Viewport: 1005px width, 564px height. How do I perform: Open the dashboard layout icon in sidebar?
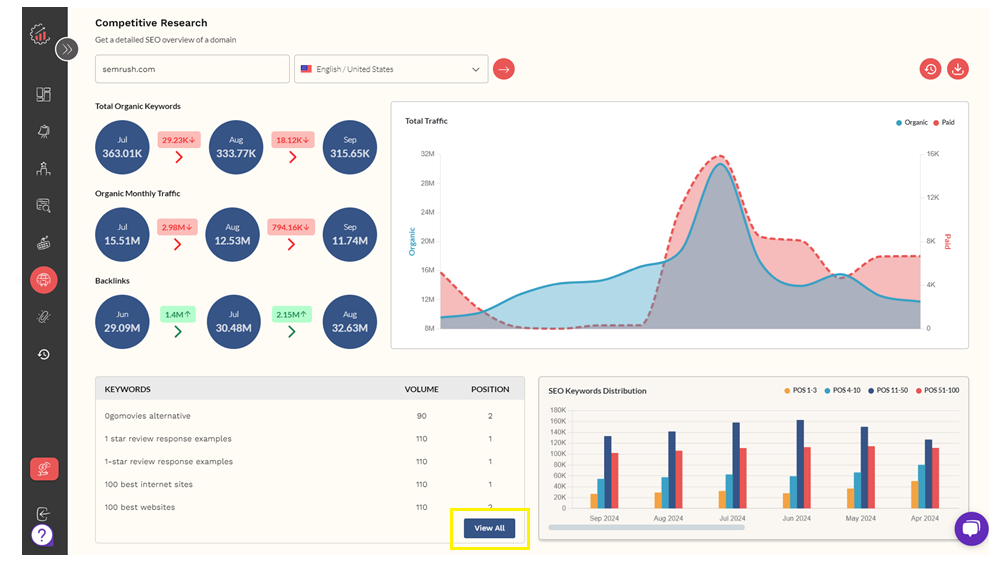click(44, 95)
